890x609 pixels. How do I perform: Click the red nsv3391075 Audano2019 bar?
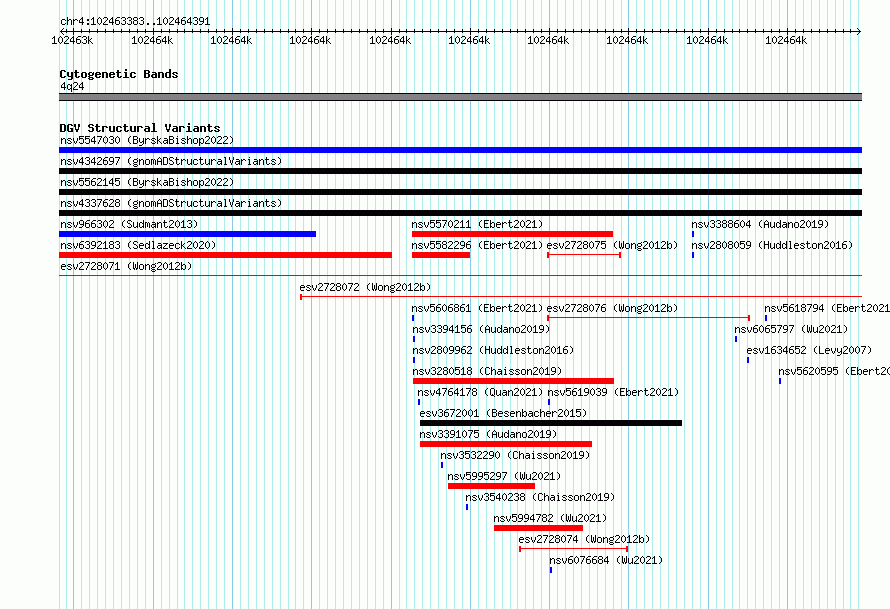[x=506, y=444]
